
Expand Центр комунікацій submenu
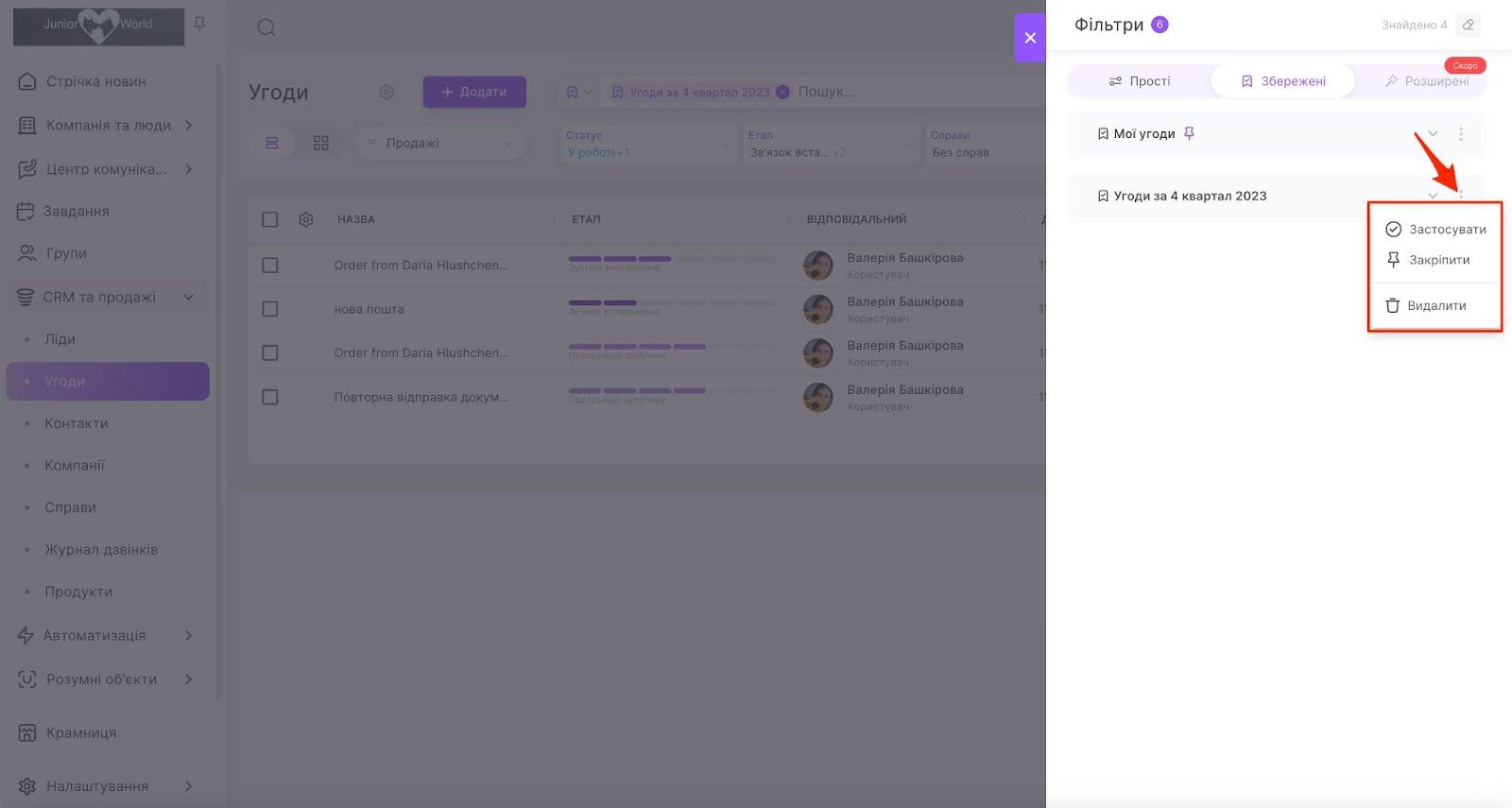(x=189, y=169)
